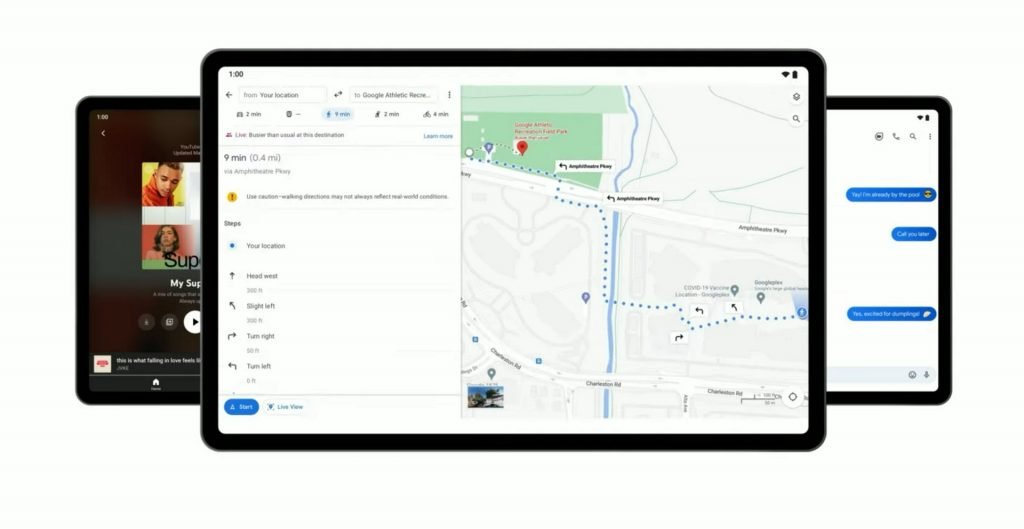Open Live View in Maps

[x=286, y=407]
